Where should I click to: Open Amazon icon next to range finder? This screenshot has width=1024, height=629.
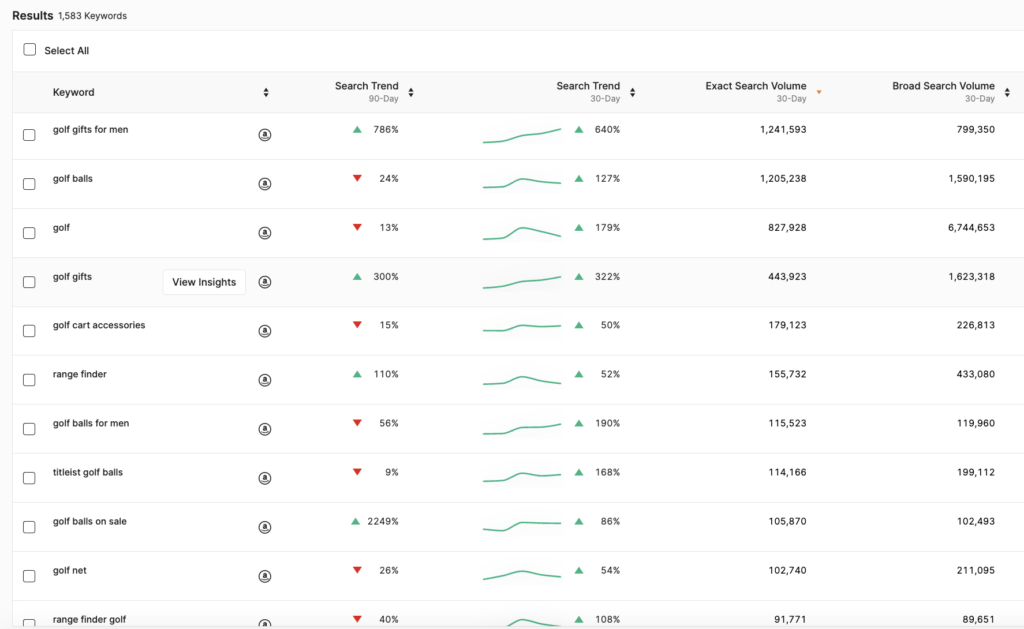tap(265, 380)
